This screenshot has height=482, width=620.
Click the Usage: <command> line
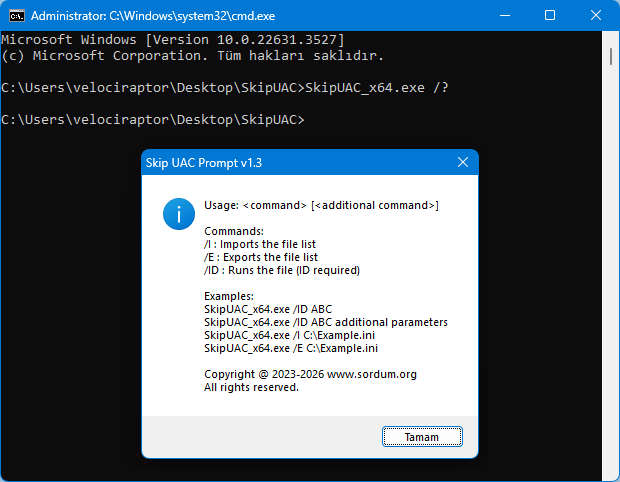(x=321, y=205)
